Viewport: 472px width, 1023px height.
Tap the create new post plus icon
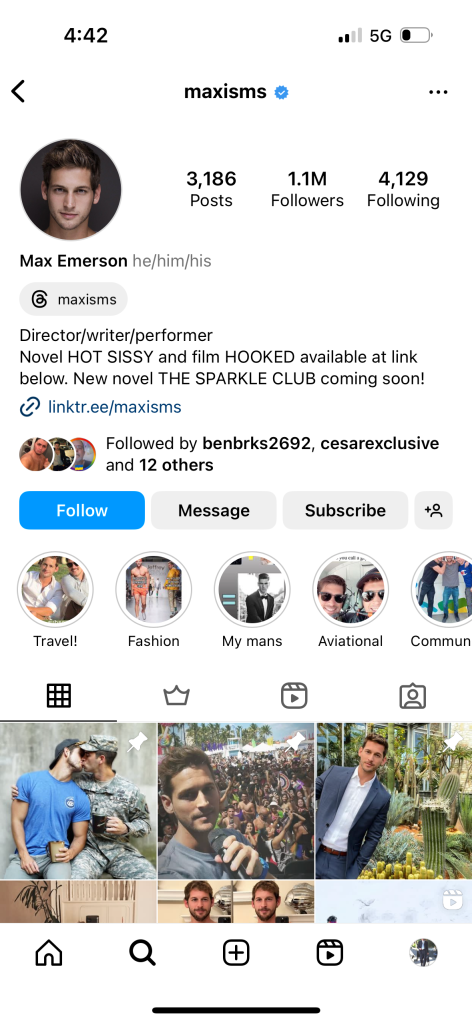tap(236, 953)
